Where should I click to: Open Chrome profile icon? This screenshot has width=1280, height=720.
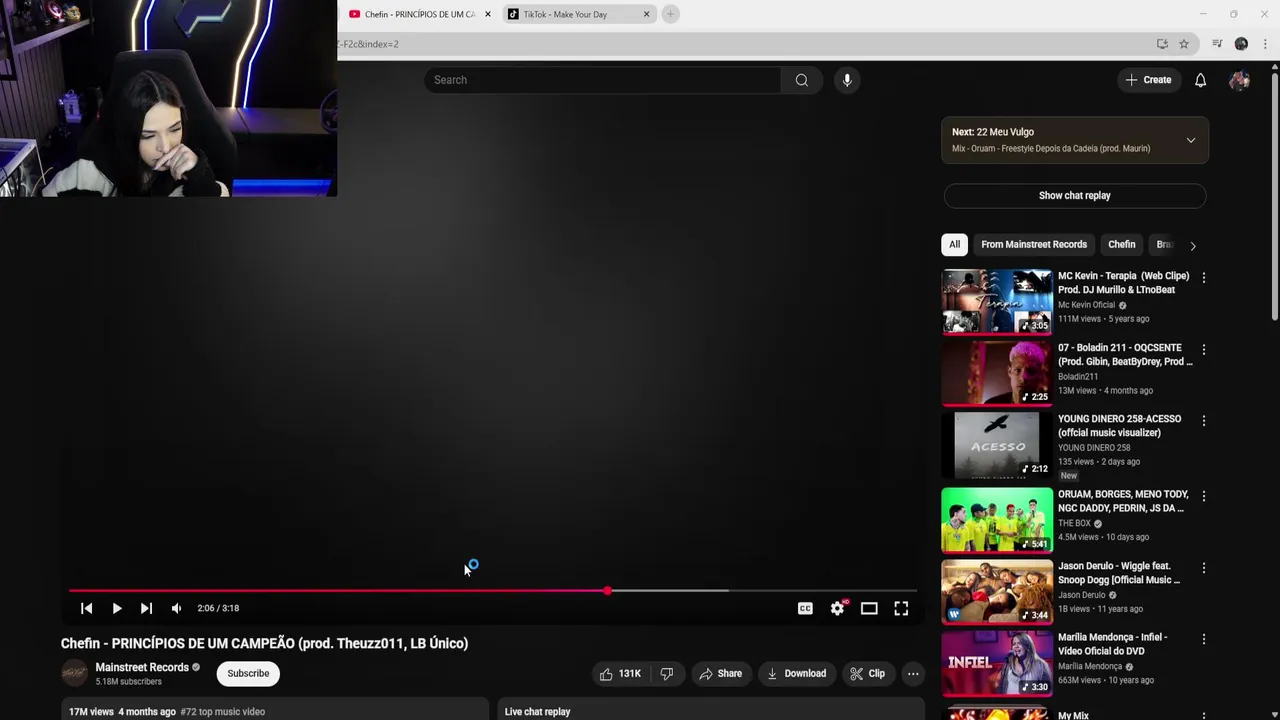[x=1241, y=44]
